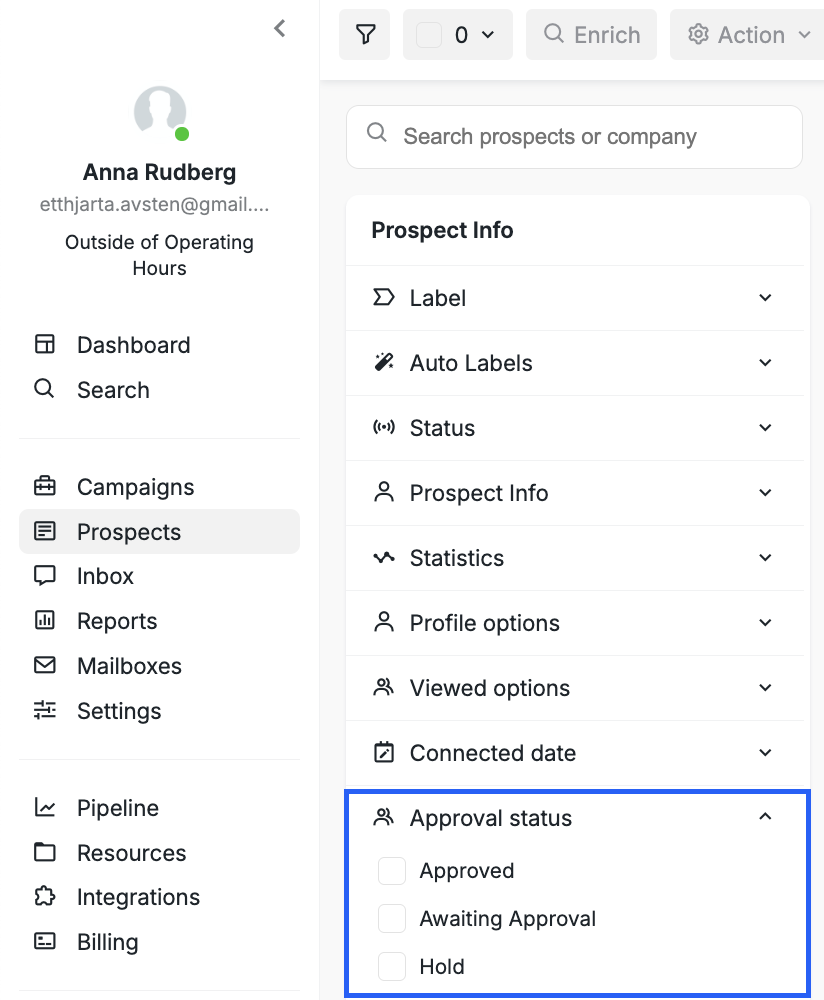Viewport: 824px width, 1000px height.
Task: Click the funnel filter icon
Action: (365, 34)
